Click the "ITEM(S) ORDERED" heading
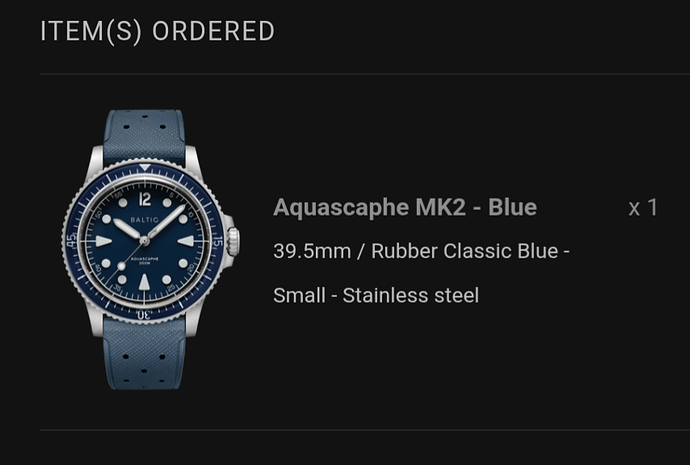 tap(157, 31)
